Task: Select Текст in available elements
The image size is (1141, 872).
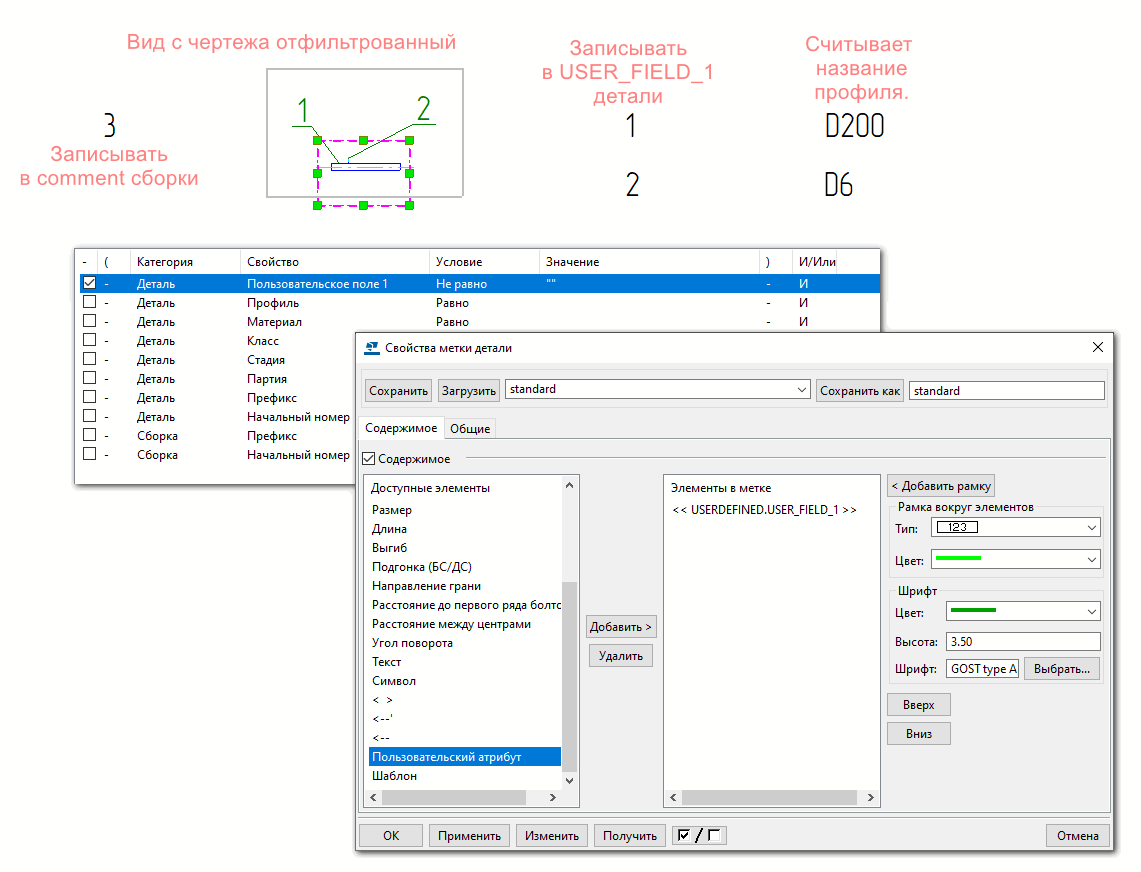Action: pyautogui.click(x=386, y=662)
